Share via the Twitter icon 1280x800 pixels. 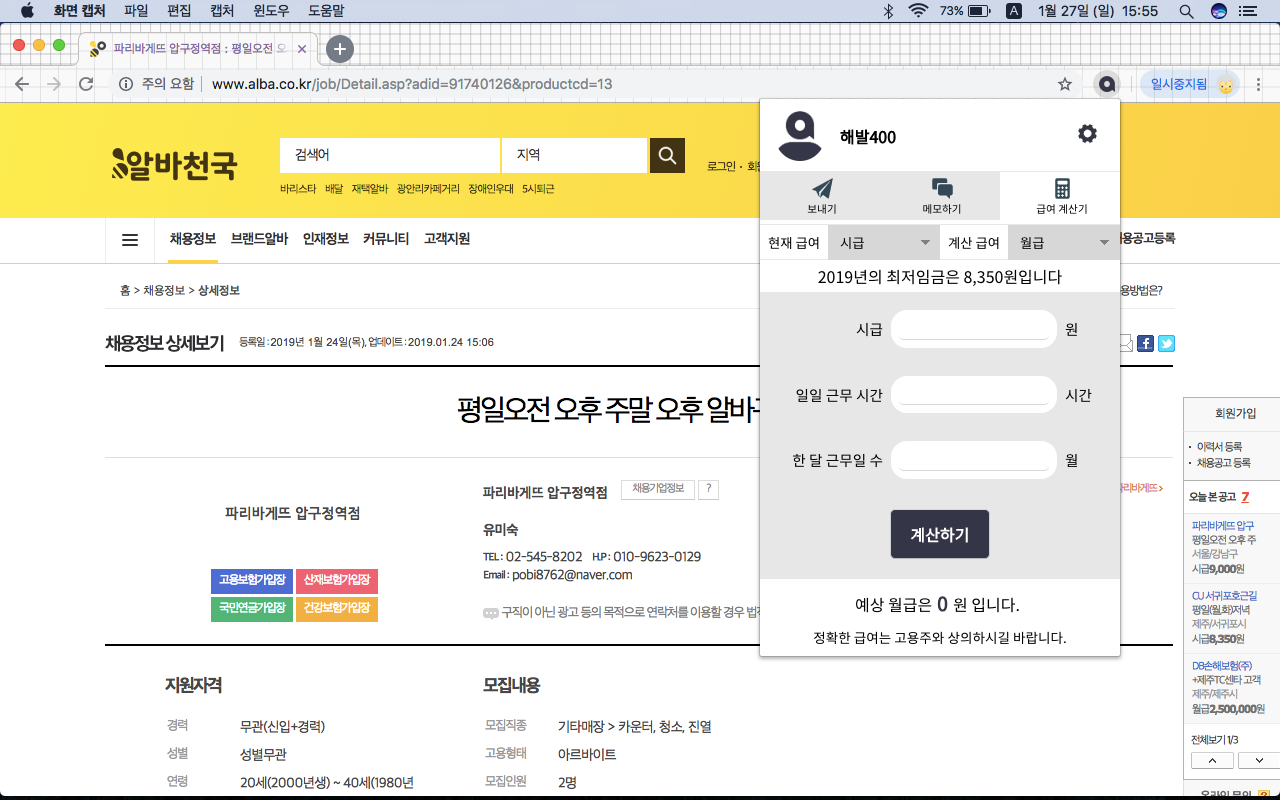[x=1166, y=343]
